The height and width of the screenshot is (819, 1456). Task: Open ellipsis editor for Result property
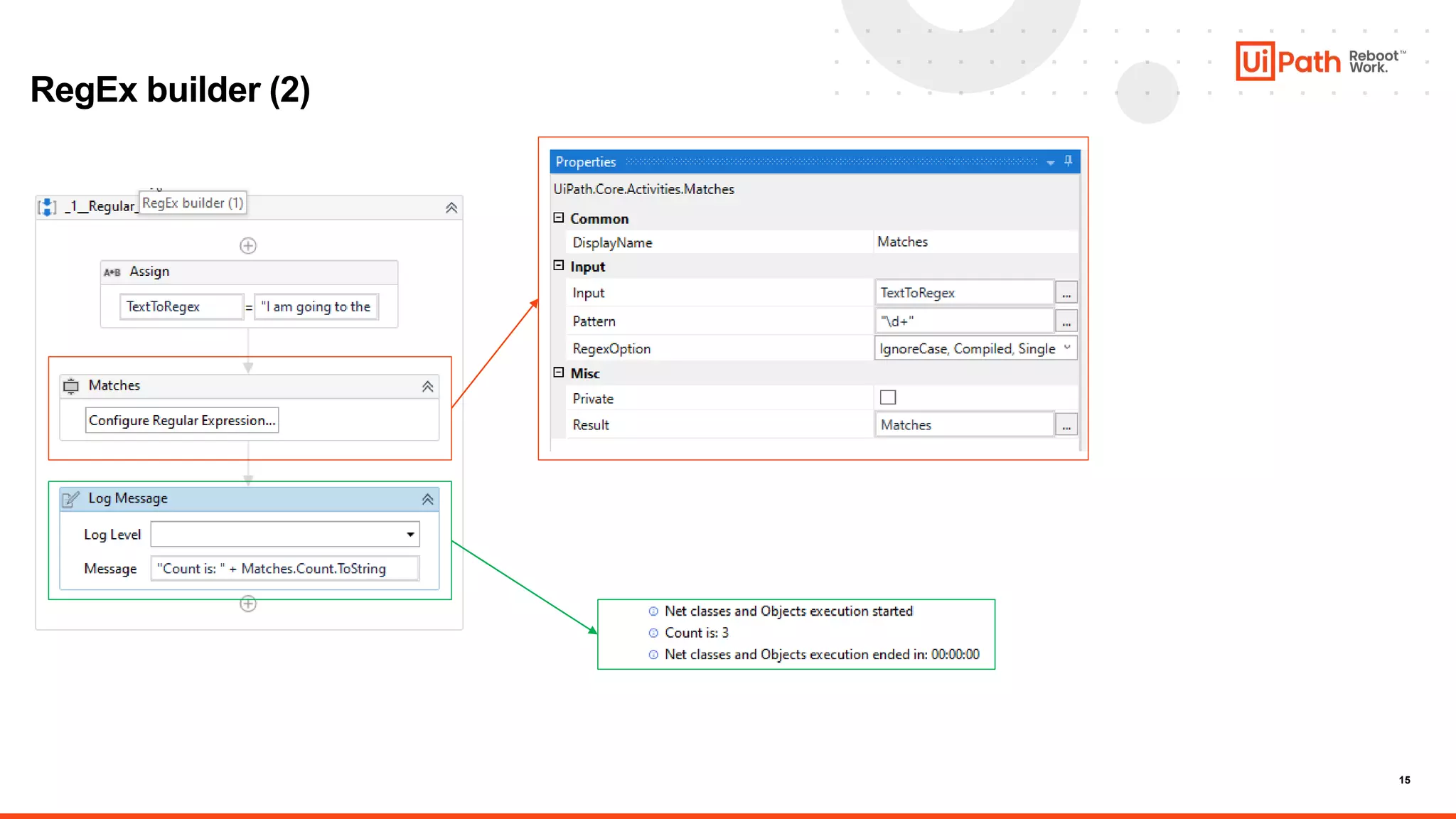pos(1066,425)
